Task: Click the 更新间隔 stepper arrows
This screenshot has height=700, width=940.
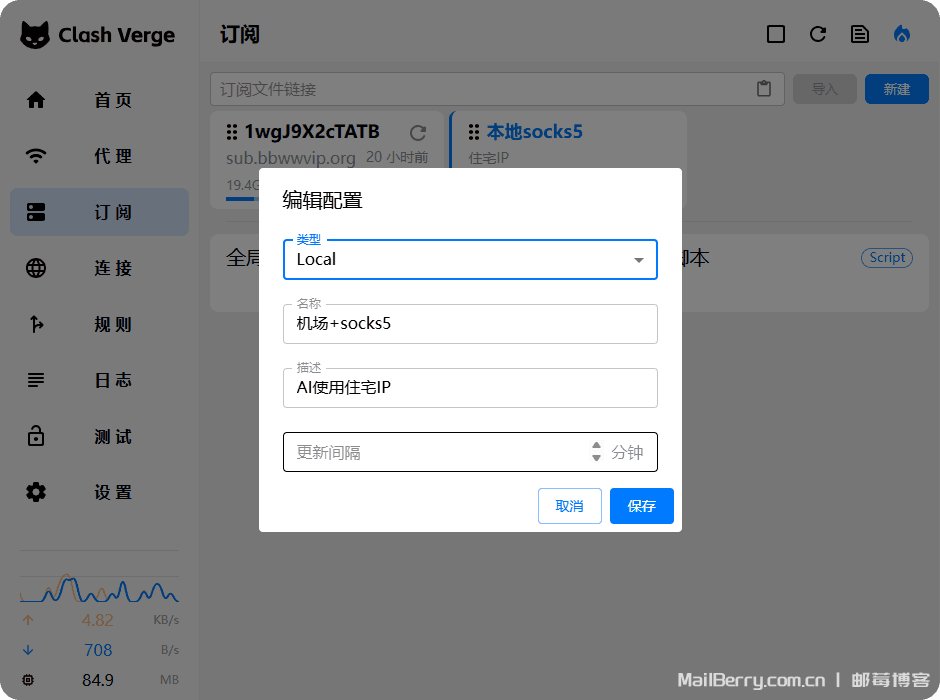Action: point(596,452)
